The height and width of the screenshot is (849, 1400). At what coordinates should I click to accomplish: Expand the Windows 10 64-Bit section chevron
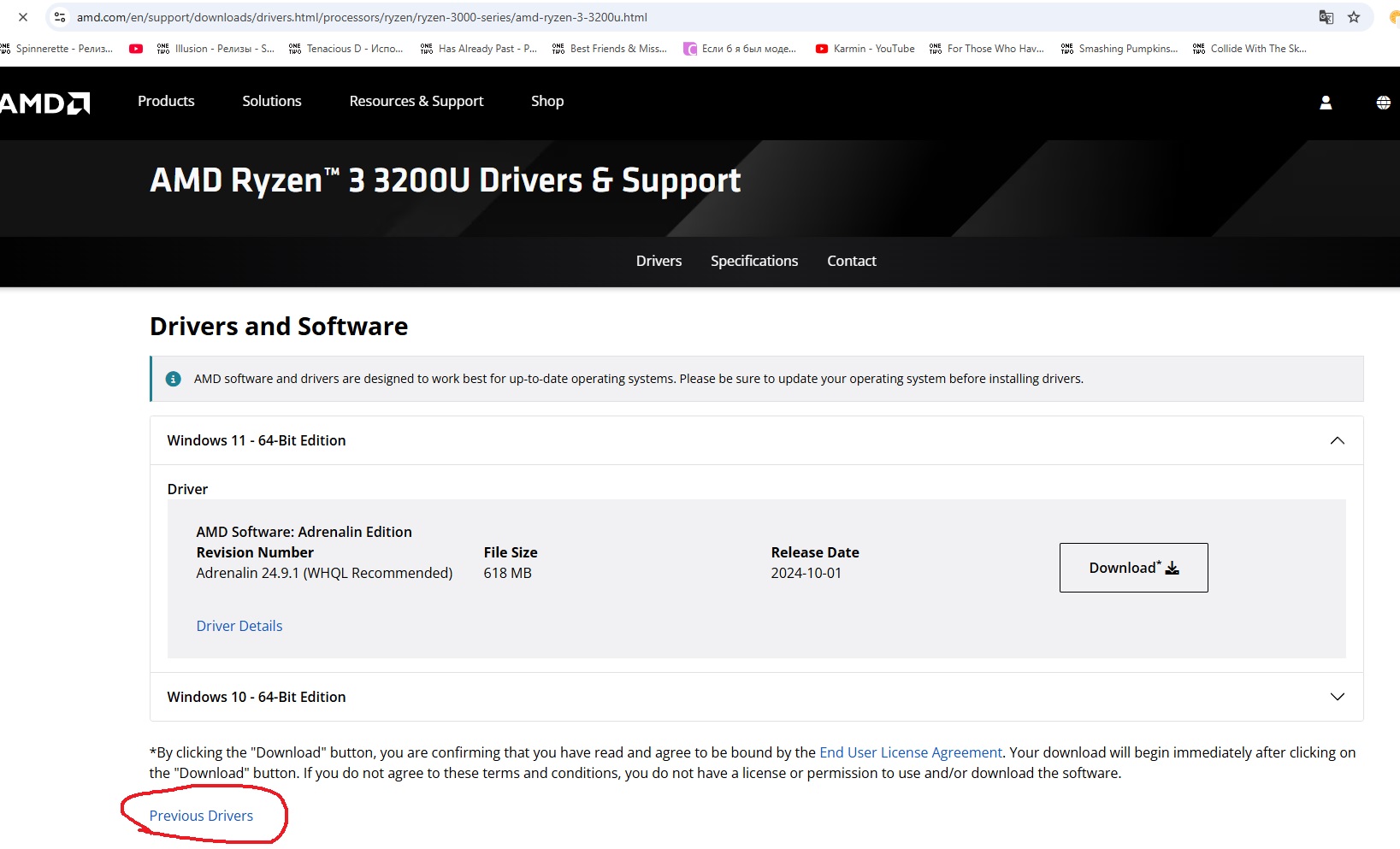[1338, 697]
